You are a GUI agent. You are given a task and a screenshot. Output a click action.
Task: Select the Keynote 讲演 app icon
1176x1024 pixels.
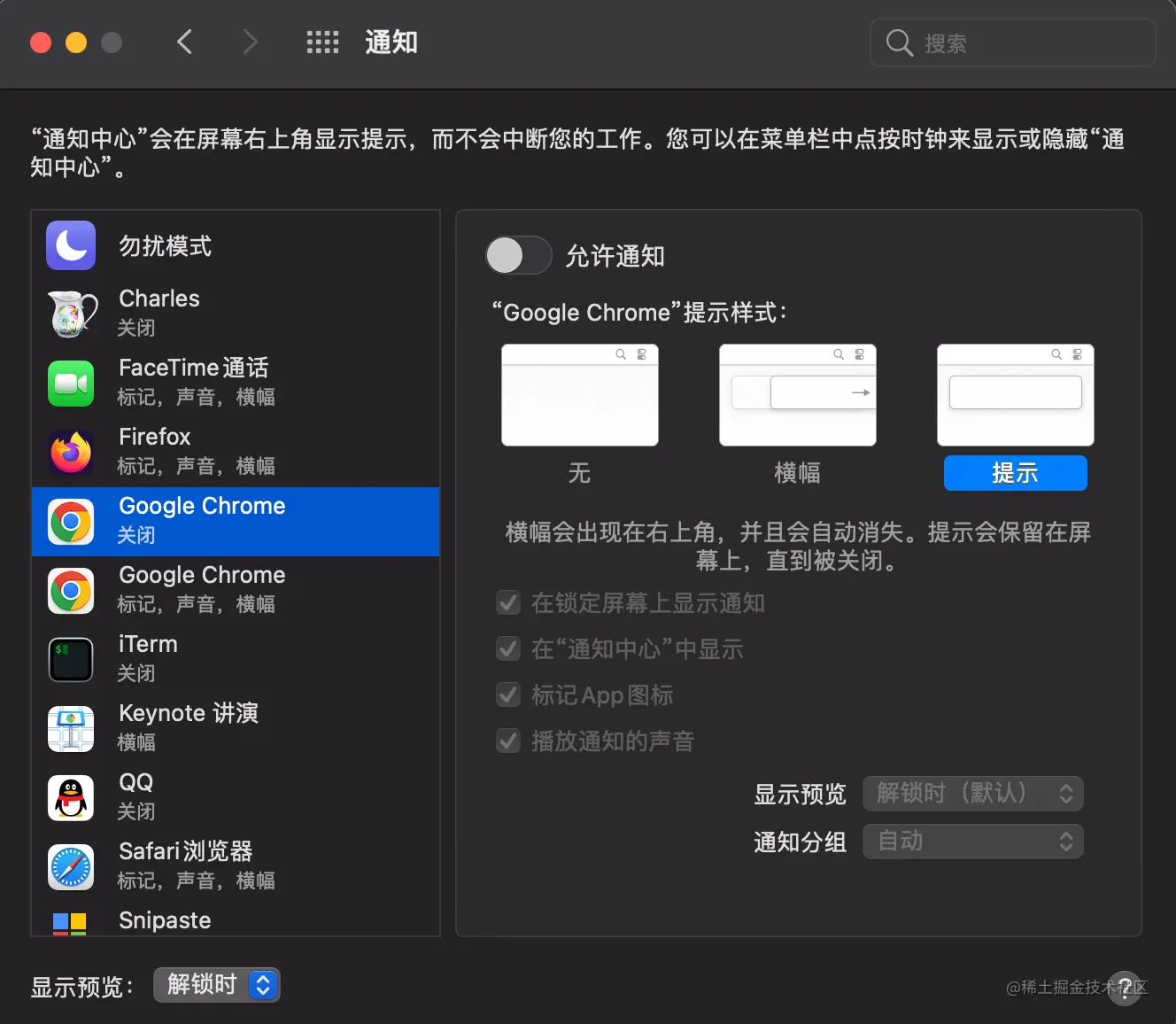[x=71, y=729]
